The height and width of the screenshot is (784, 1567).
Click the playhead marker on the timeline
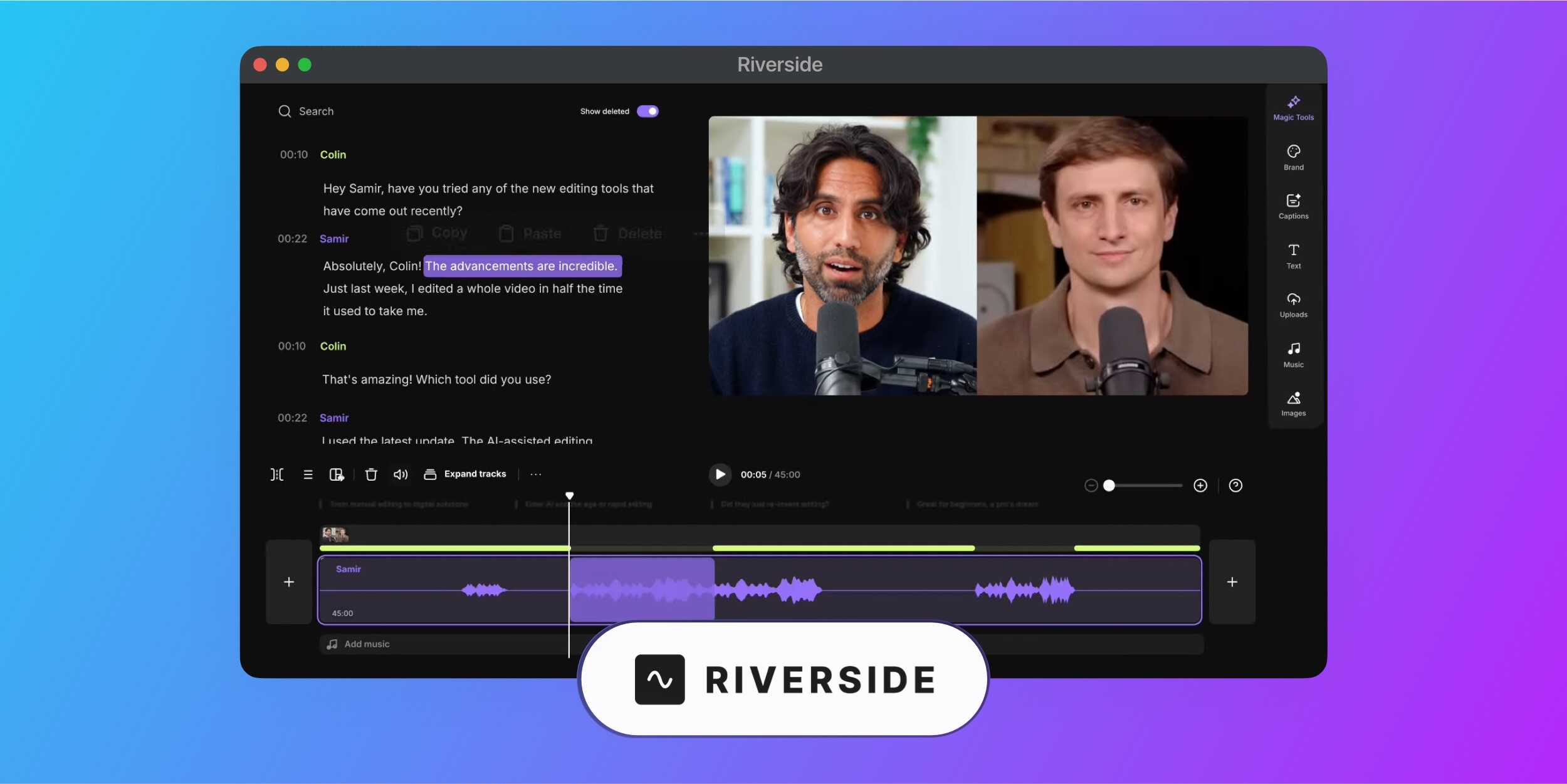[569, 496]
